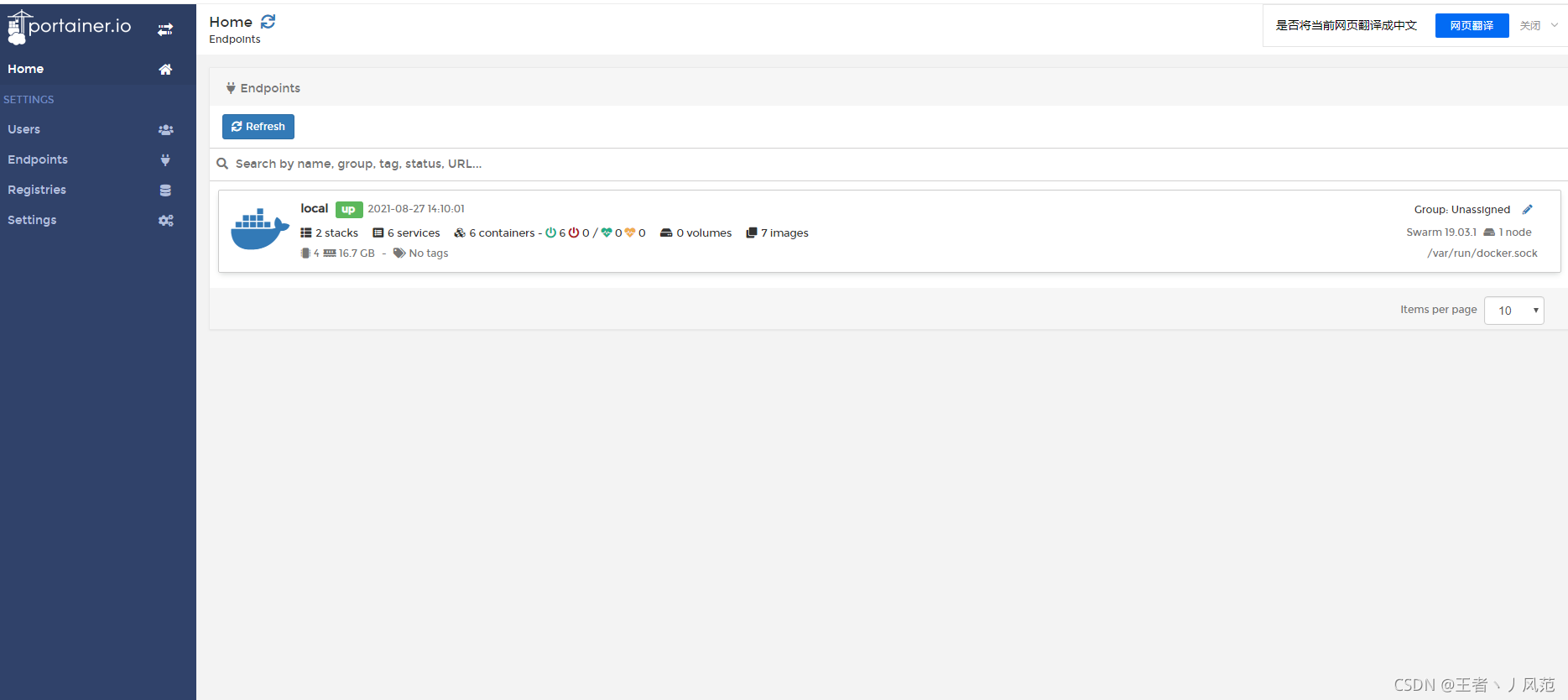
Task: Click the green up status badge
Action: click(x=348, y=209)
